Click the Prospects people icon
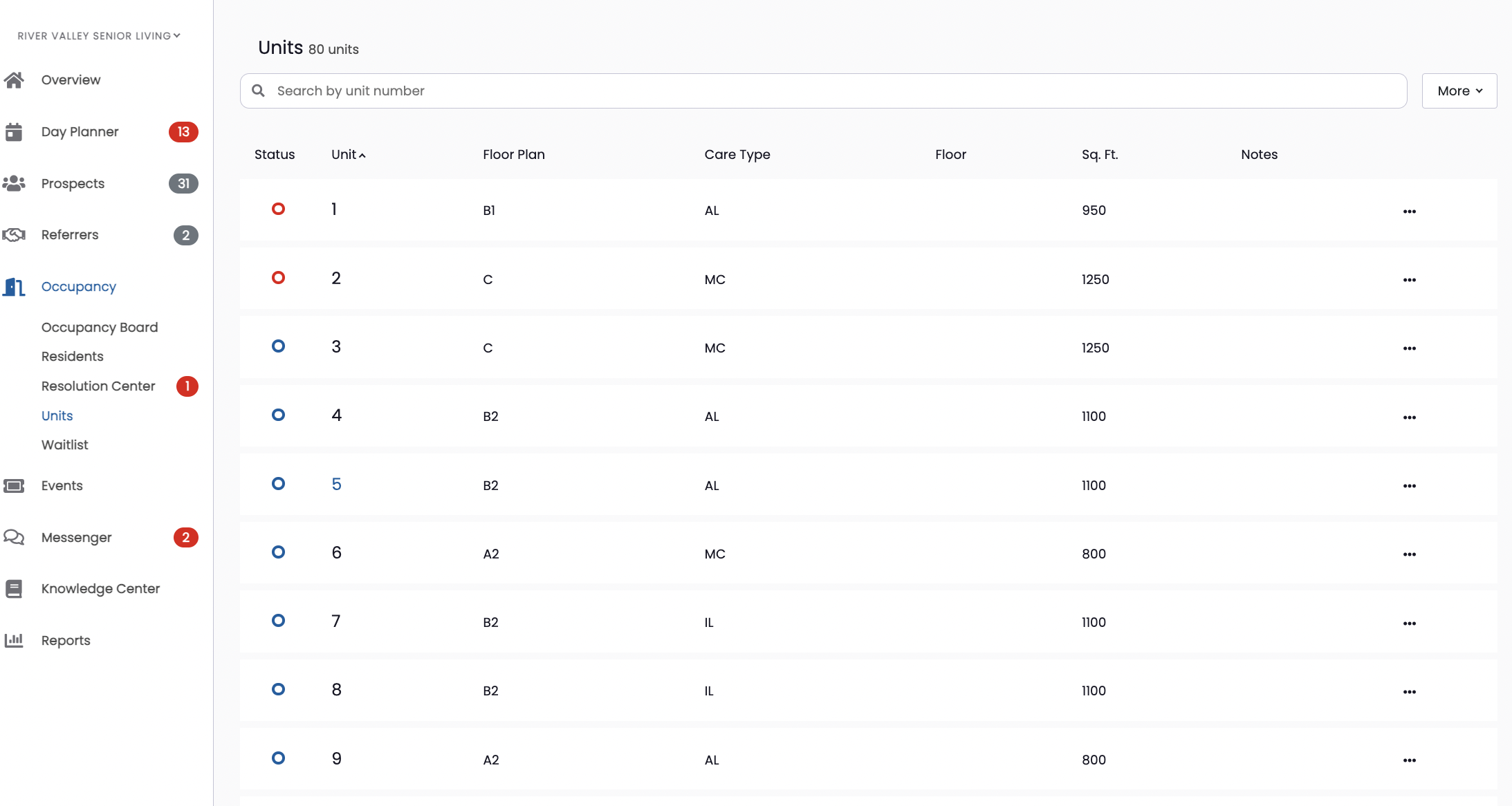1512x806 pixels. [x=14, y=184]
